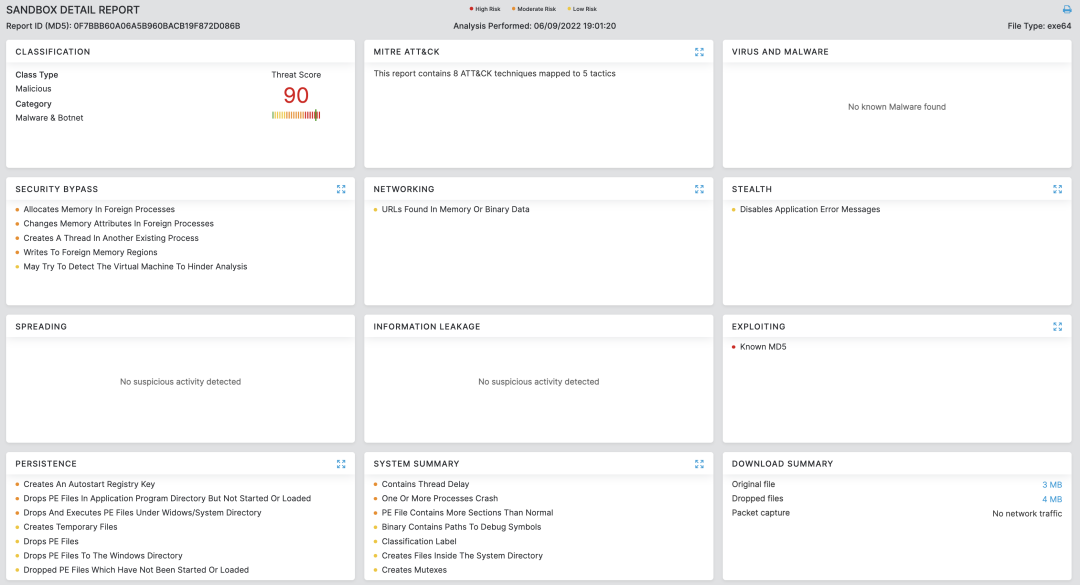This screenshot has width=1080, height=585.
Task: Expand the Persistence panel
Action: point(341,464)
